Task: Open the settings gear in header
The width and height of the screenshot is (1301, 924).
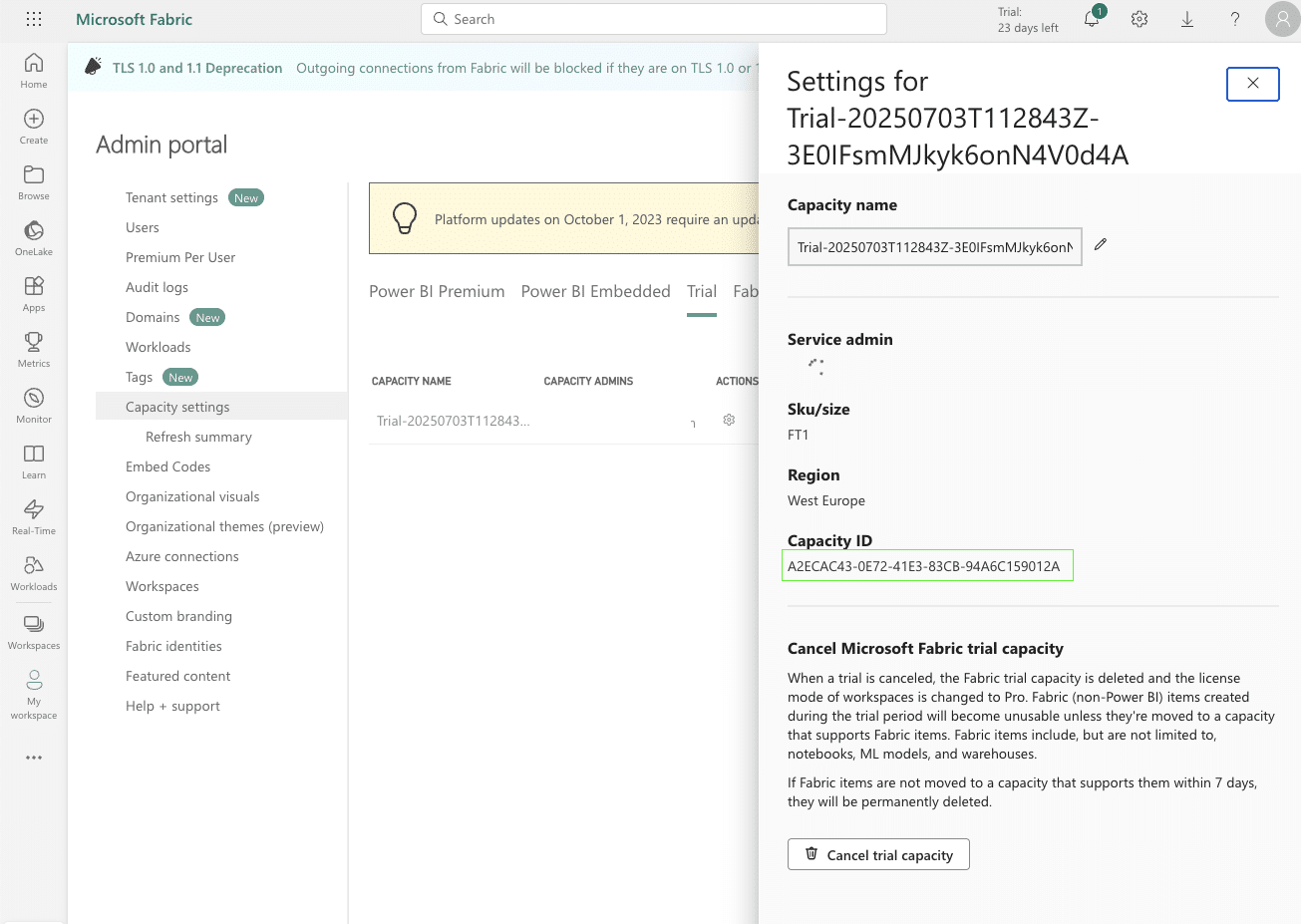Action: (x=1139, y=19)
